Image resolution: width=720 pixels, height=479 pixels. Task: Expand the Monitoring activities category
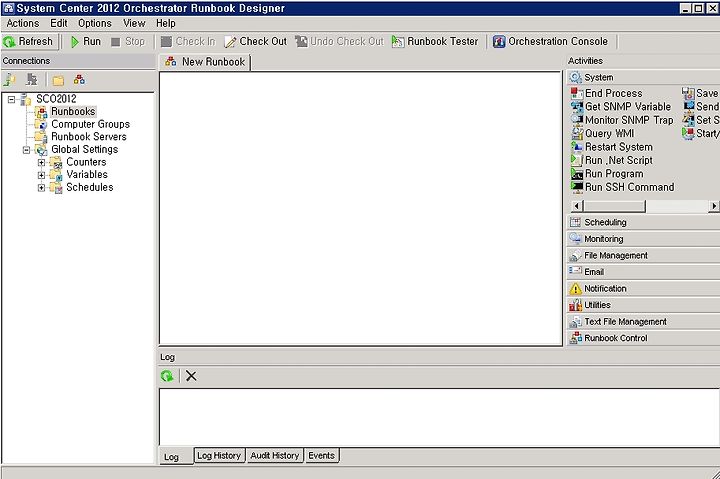click(x=644, y=239)
